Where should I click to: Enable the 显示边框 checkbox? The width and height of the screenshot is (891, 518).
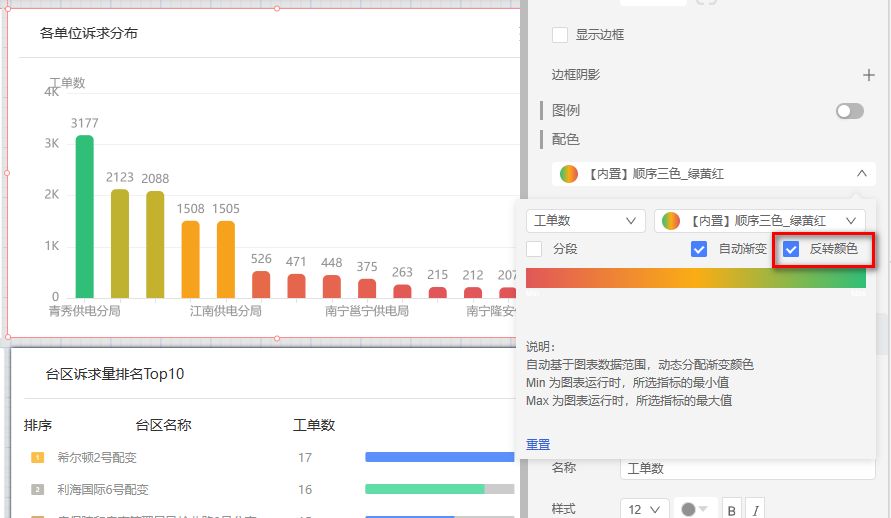tap(560, 35)
